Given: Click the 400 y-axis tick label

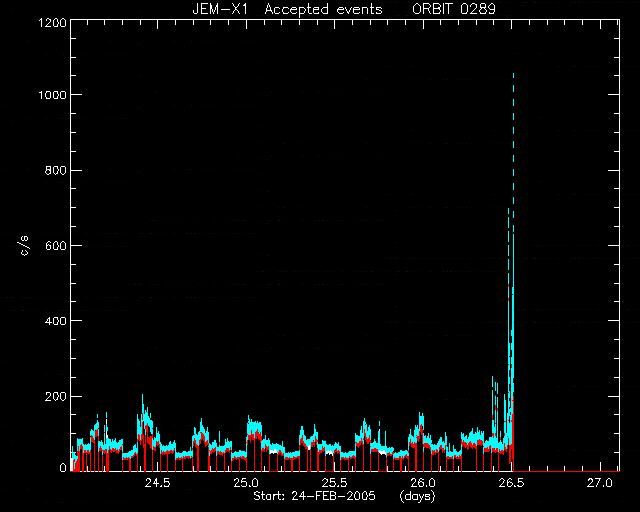Looking at the screenshot, I should click(x=55, y=321).
